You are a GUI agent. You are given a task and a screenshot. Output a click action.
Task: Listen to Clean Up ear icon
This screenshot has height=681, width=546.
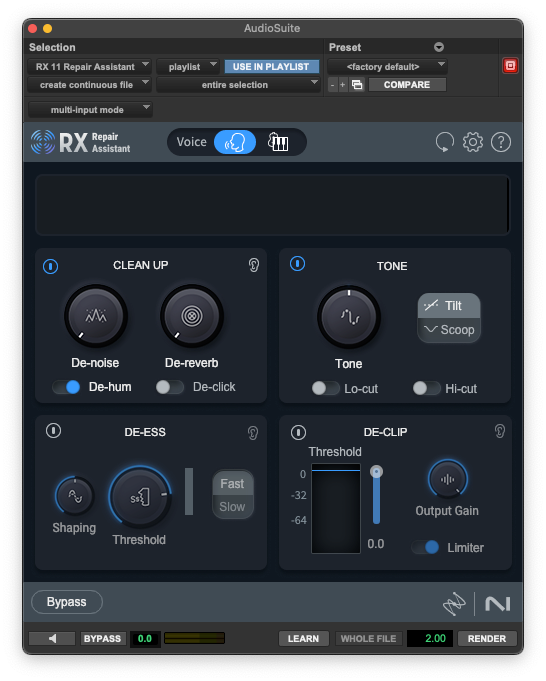(254, 265)
